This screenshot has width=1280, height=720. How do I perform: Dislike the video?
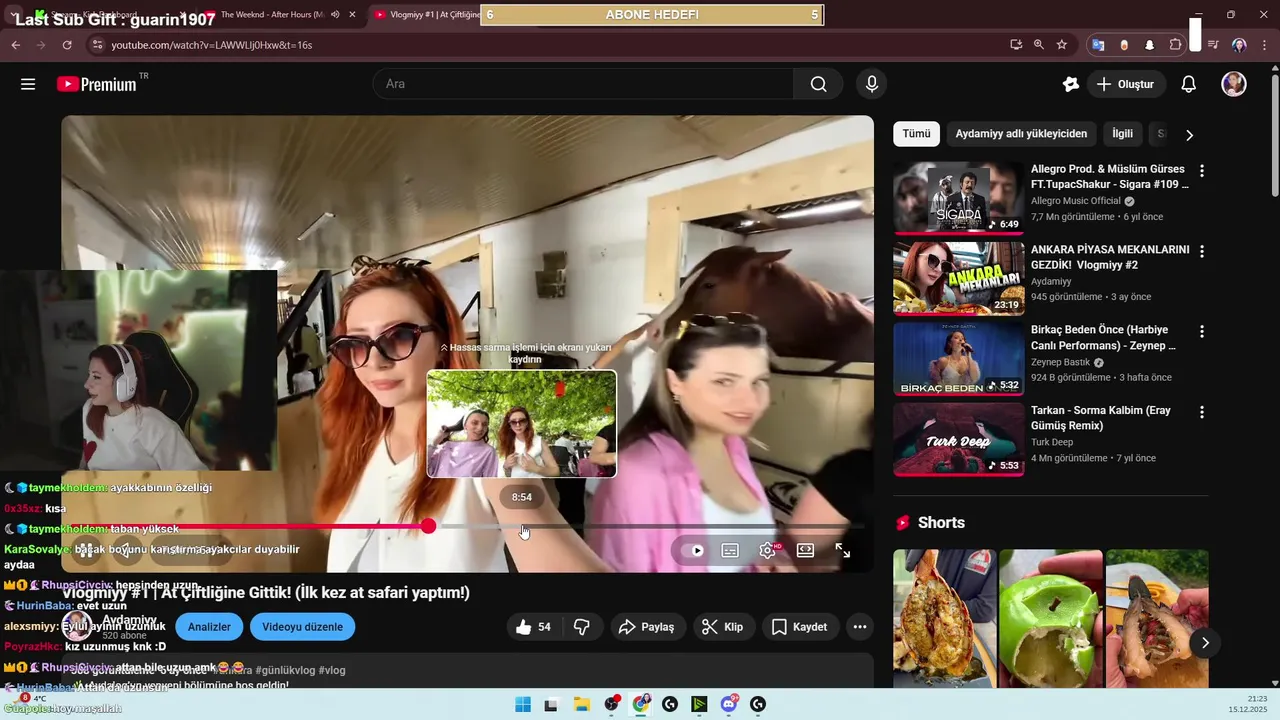point(581,627)
